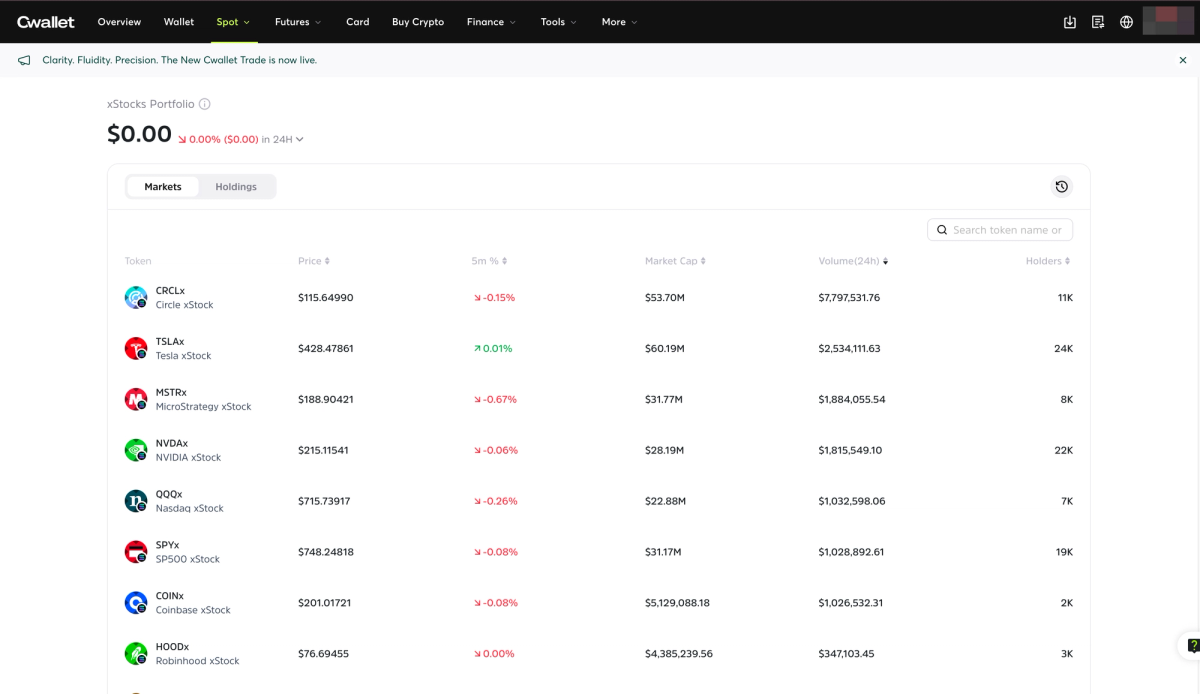Open the TSLAx token name
The width and height of the screenshot is (1200, 694).
point(170,342)
